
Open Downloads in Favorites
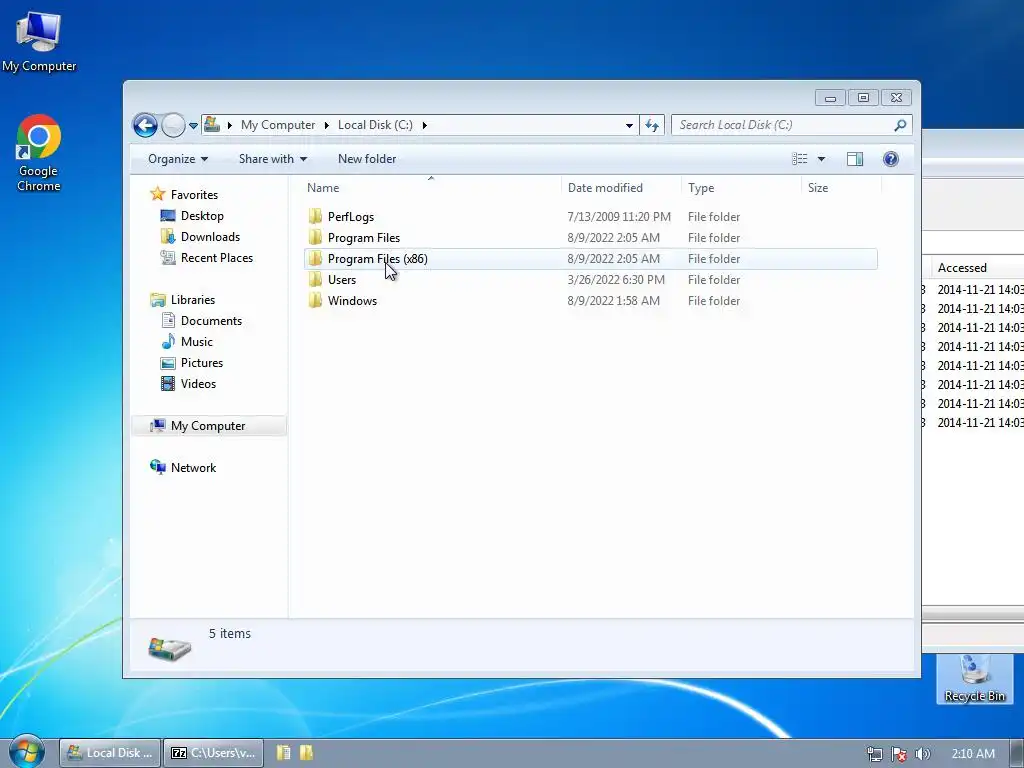(210, 236)
